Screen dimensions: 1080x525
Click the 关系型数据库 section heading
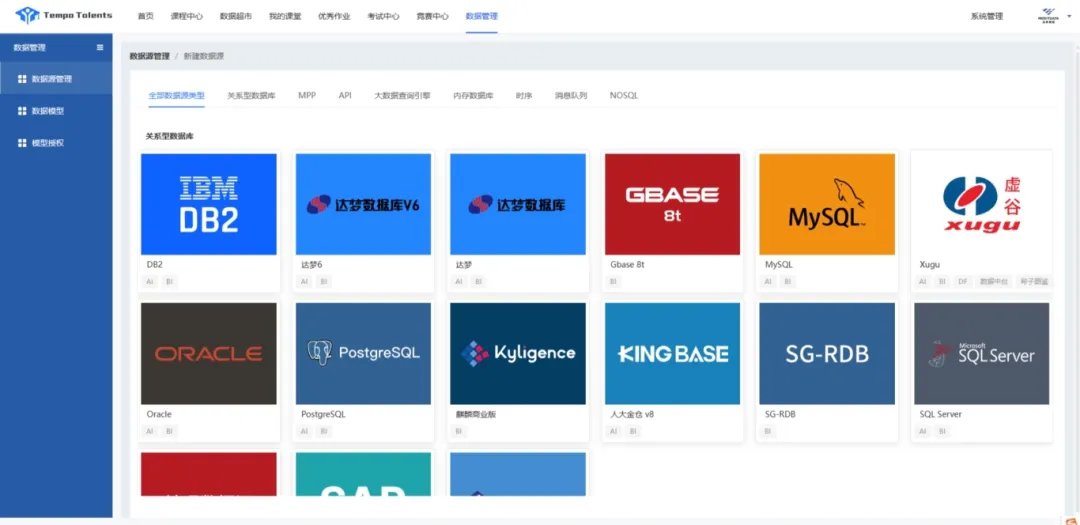point(169,136)
